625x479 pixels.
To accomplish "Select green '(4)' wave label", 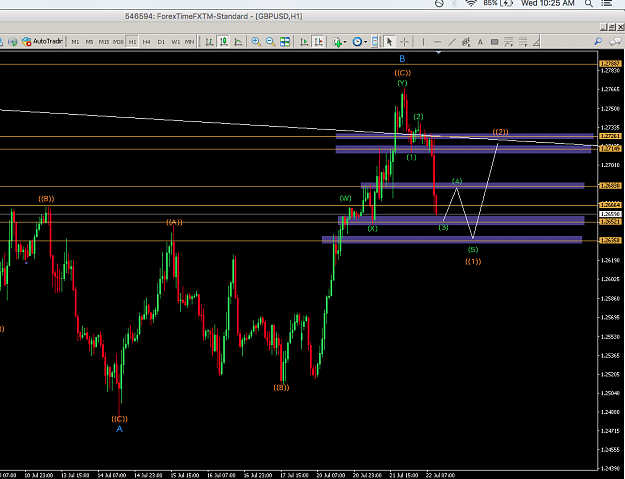I will pyautogui.click(x=457, y=181).
